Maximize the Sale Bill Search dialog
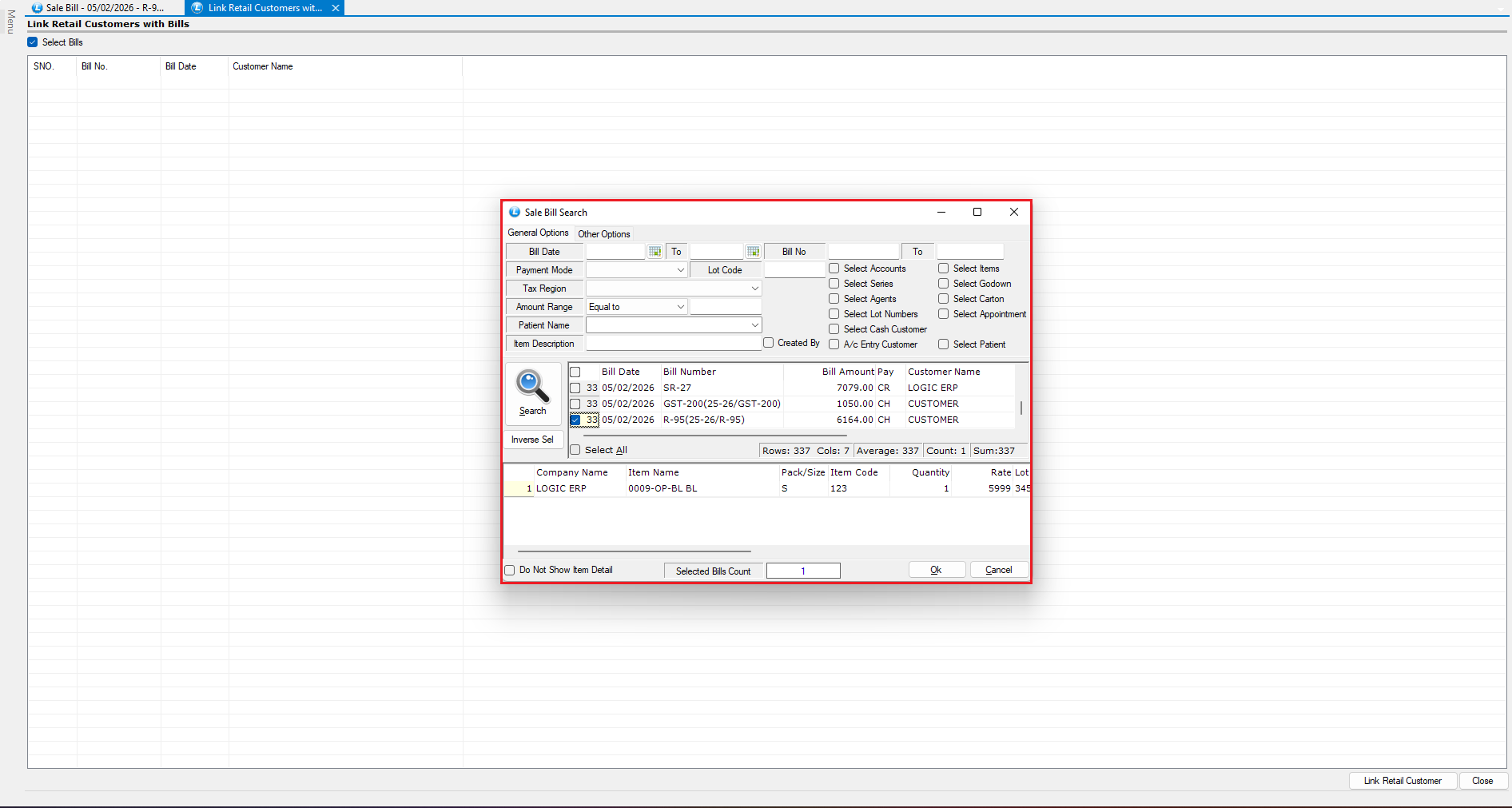The height and width of the screenshot is (808, 1512). (x=977, y=212)
